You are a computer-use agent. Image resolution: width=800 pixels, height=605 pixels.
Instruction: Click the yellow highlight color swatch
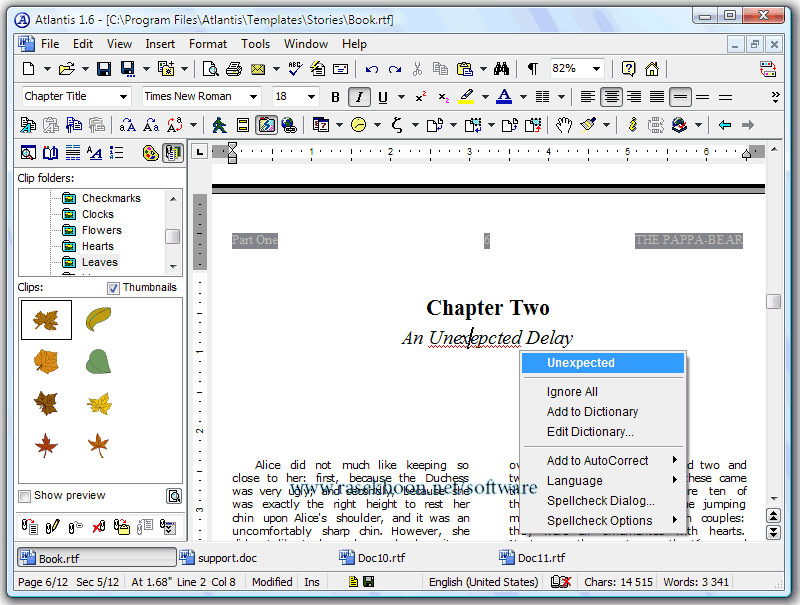(466, 96)
